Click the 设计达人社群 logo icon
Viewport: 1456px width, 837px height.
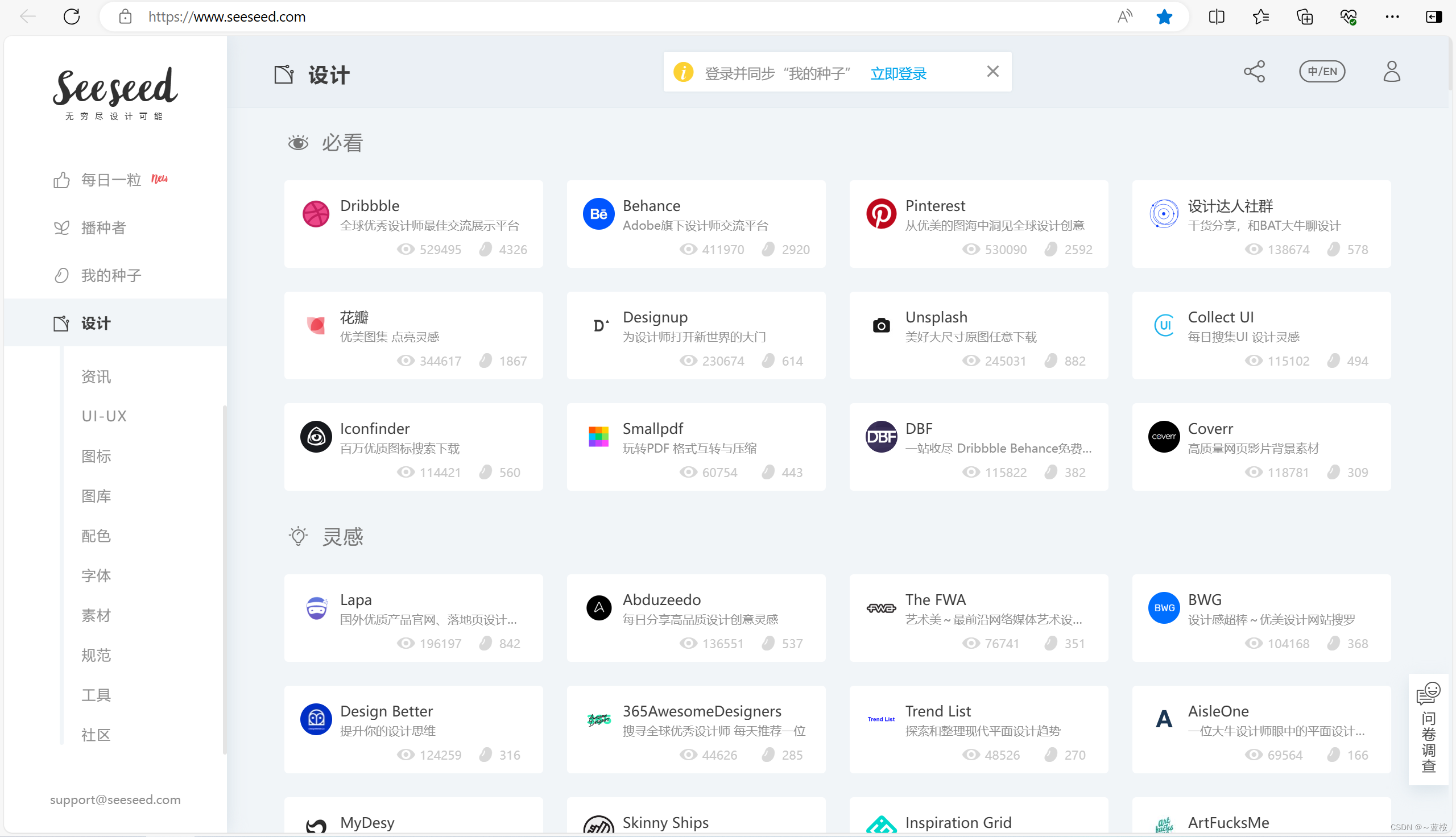(1164, 214)
